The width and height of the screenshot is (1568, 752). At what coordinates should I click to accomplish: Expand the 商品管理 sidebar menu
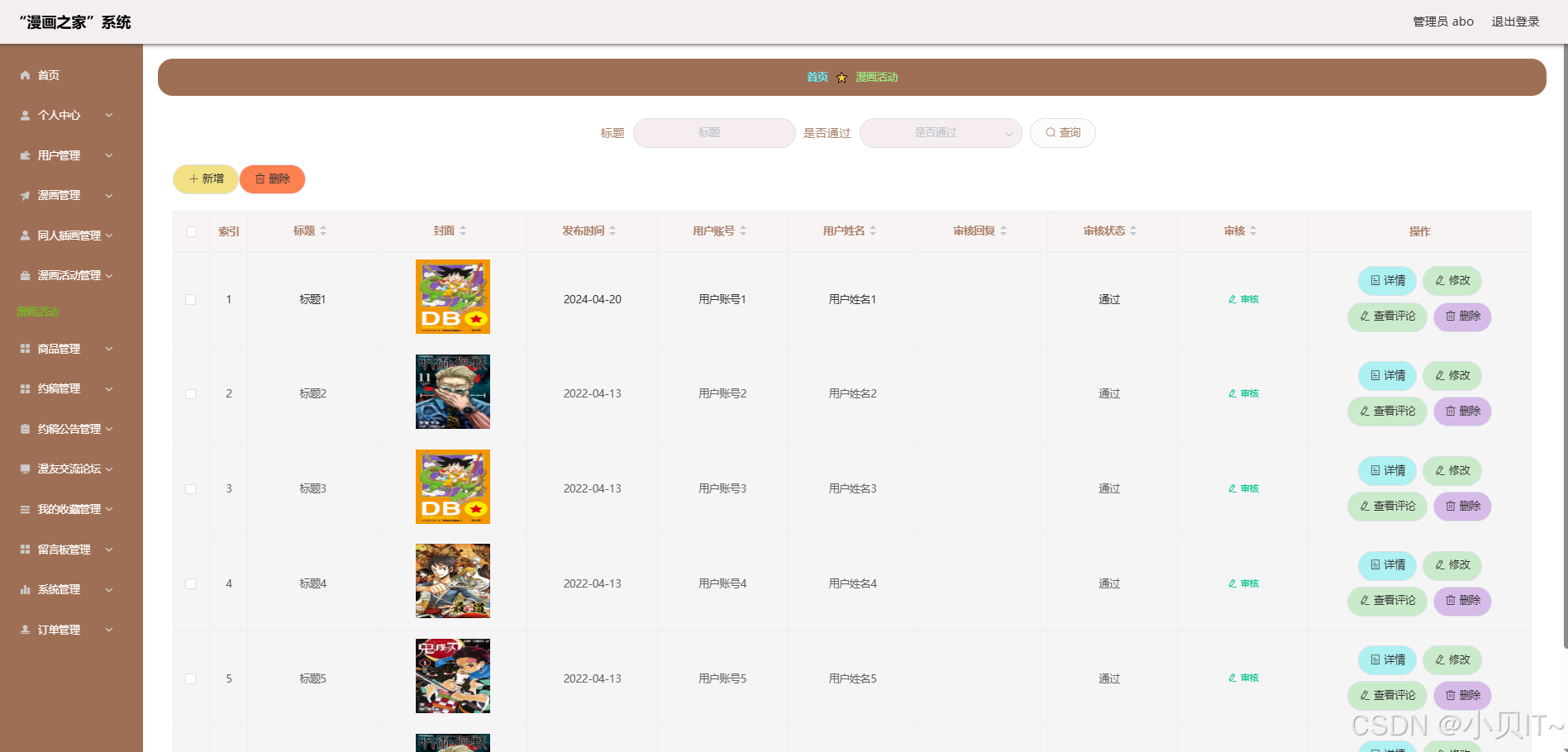pyautogui.click(x=71, y=349)
